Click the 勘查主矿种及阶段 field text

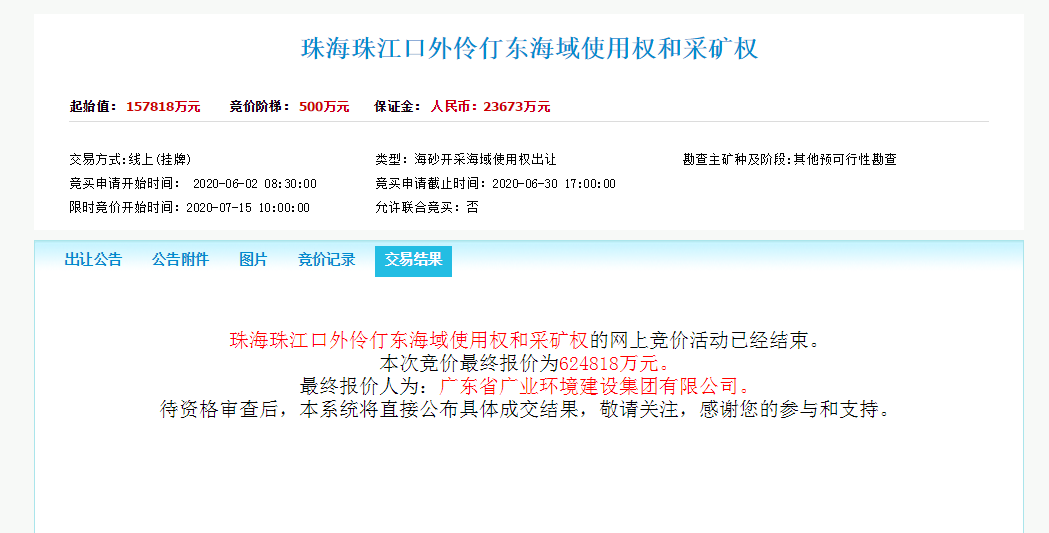tap(789, 159)
